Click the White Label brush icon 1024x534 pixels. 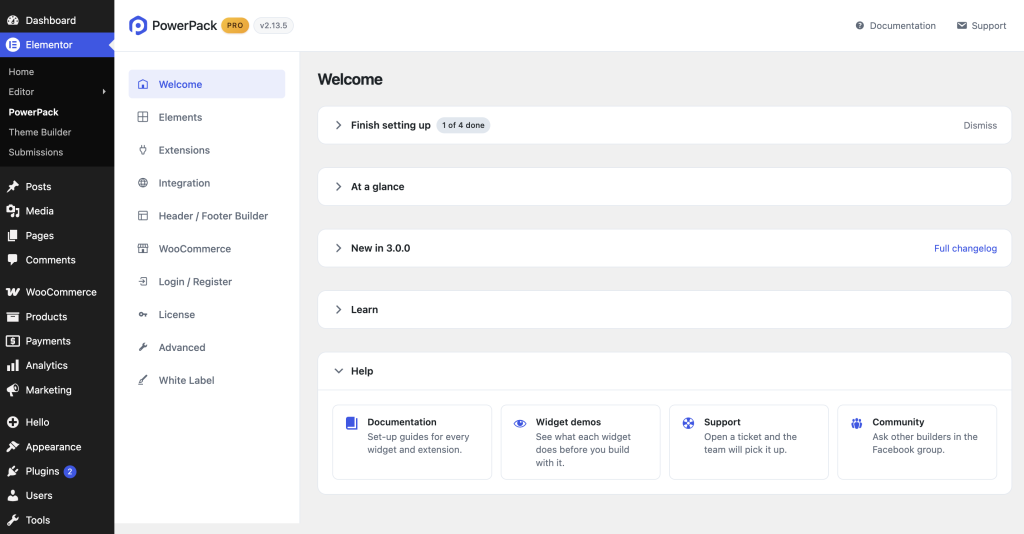click(x=143, y=380)
